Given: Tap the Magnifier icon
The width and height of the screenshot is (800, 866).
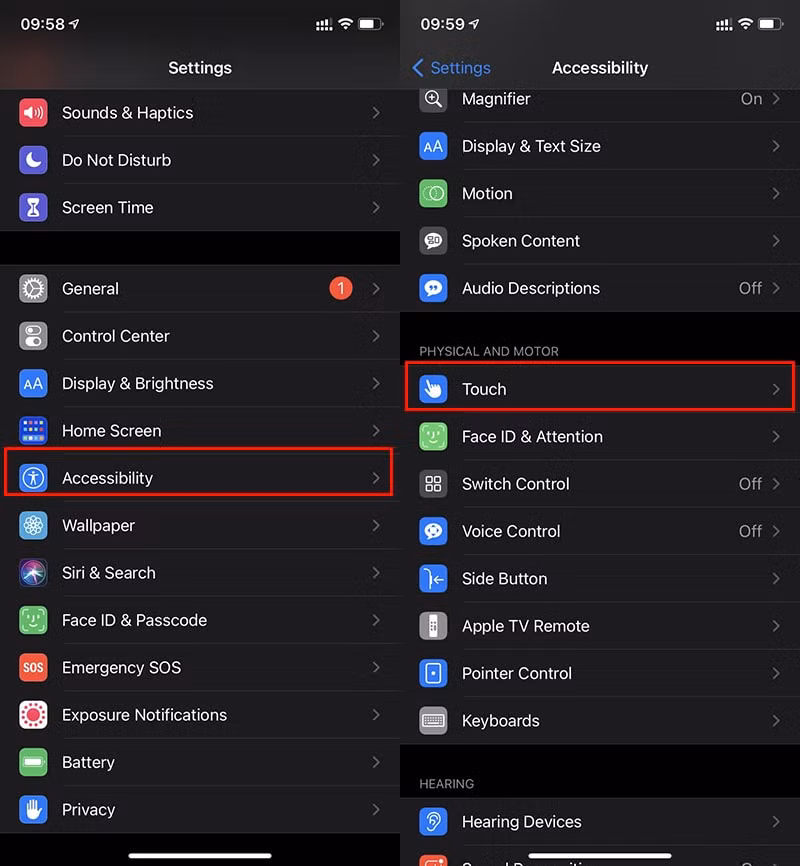Looking at the screenshot, I should (433, 100).
